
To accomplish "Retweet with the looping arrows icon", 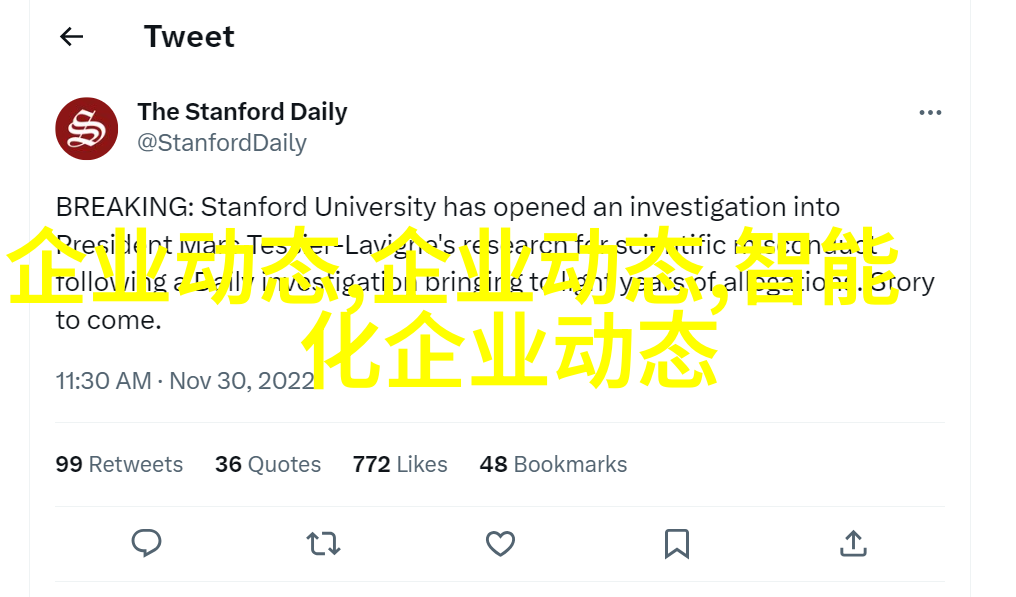I will (x=323, y=544).
